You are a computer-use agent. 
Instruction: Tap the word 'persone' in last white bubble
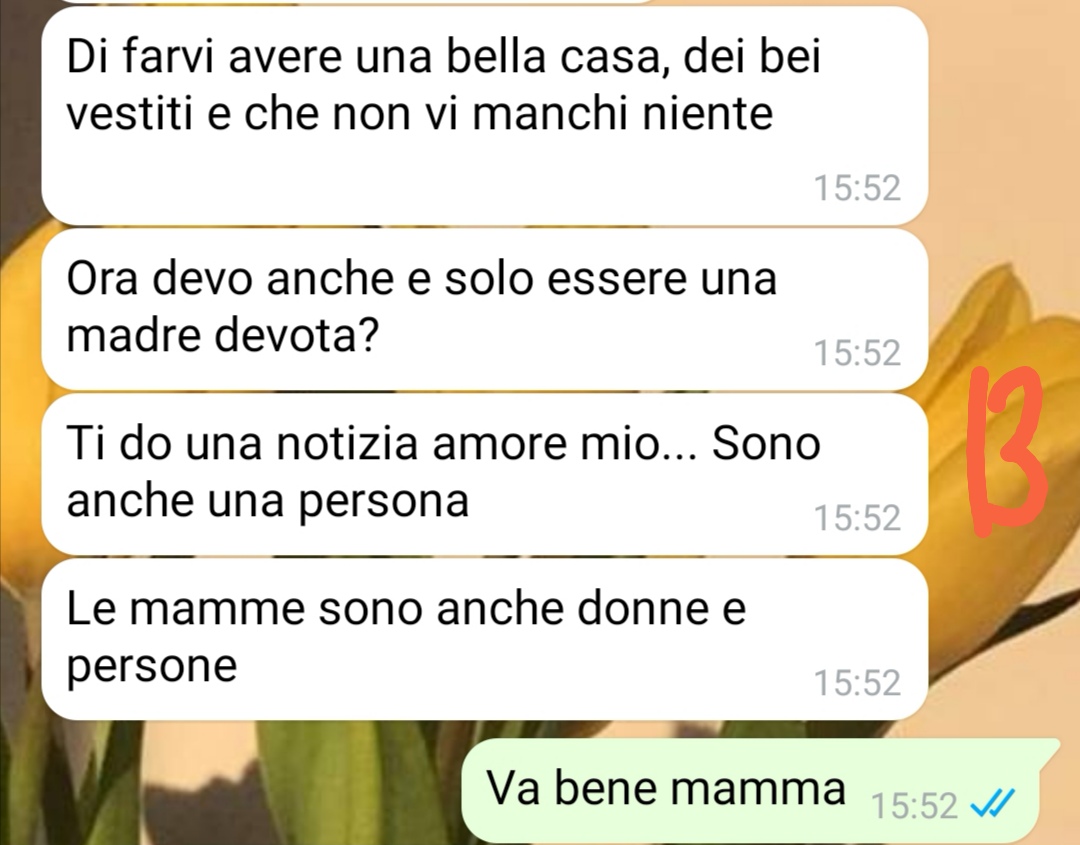[x=152, y=667]
